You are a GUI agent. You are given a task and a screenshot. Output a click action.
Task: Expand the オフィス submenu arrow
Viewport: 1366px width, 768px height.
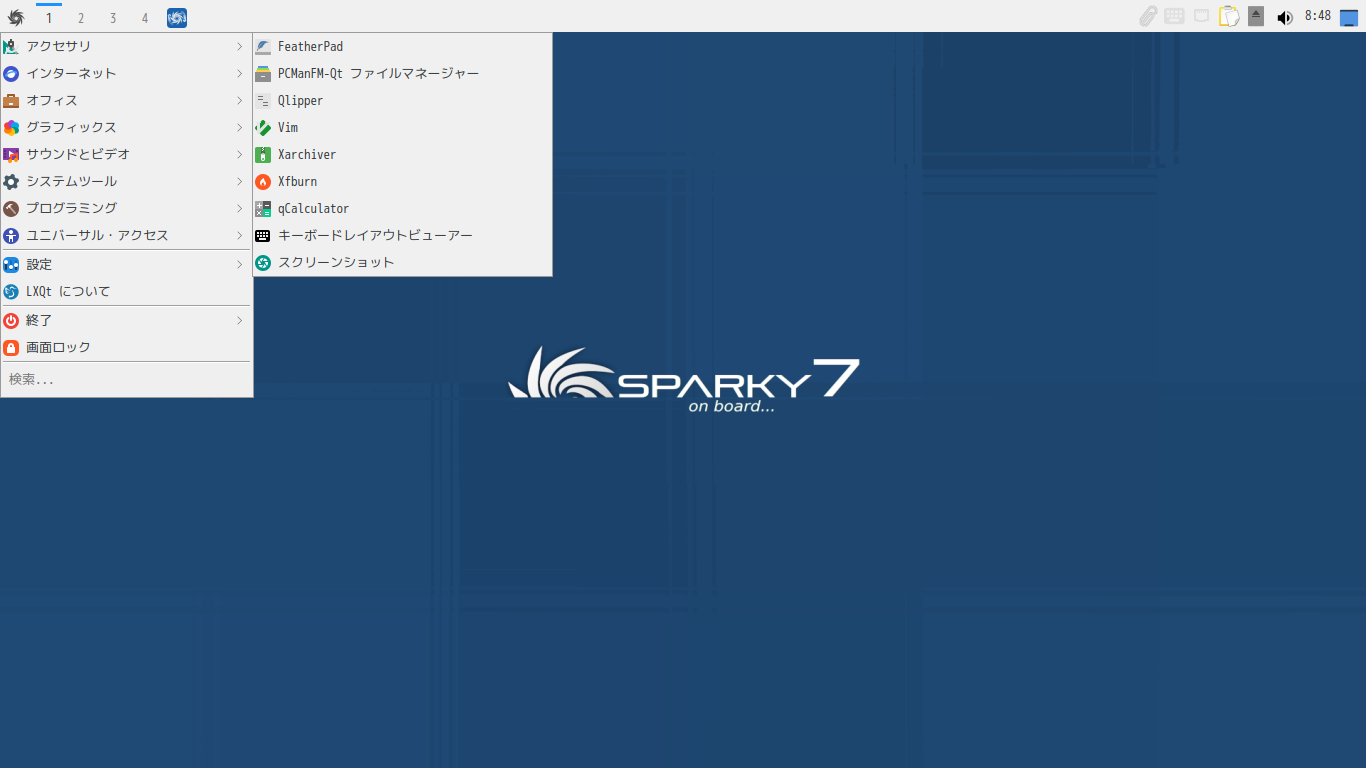(x=240, y=101)
